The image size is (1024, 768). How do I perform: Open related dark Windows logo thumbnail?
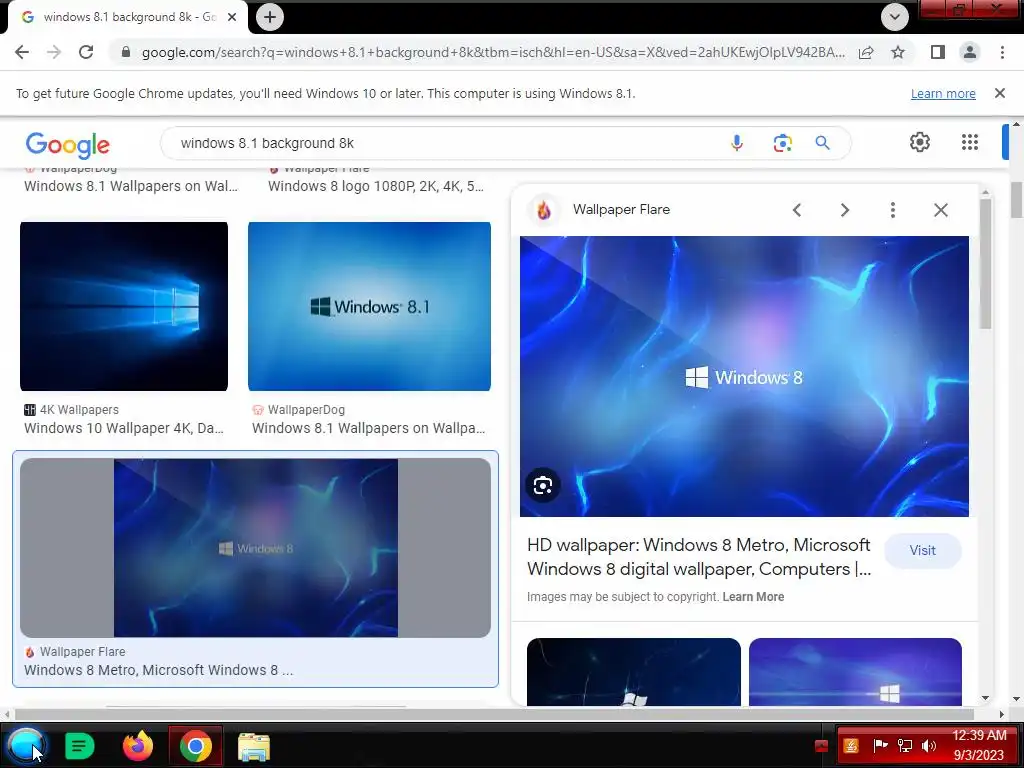tap(633, 672)
